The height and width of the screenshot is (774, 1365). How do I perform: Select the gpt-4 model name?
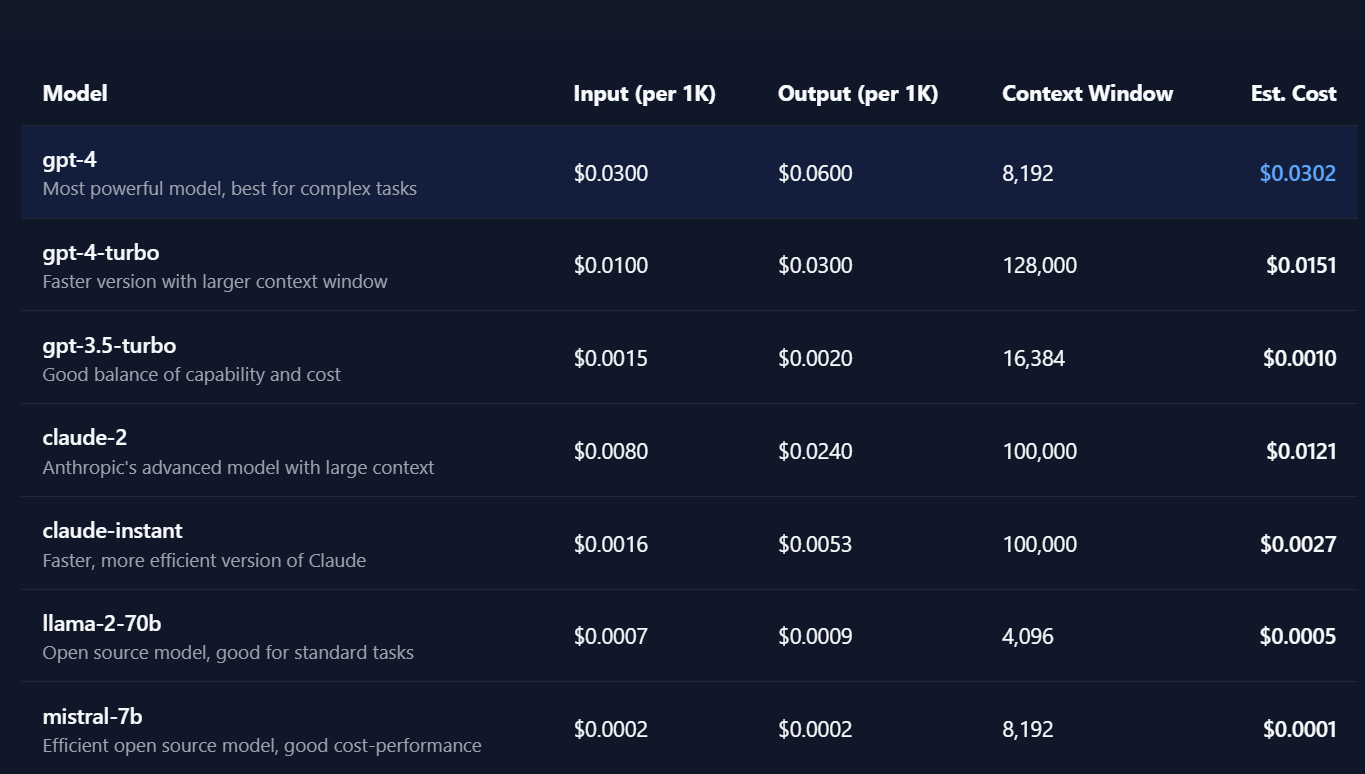pos(70,159)
